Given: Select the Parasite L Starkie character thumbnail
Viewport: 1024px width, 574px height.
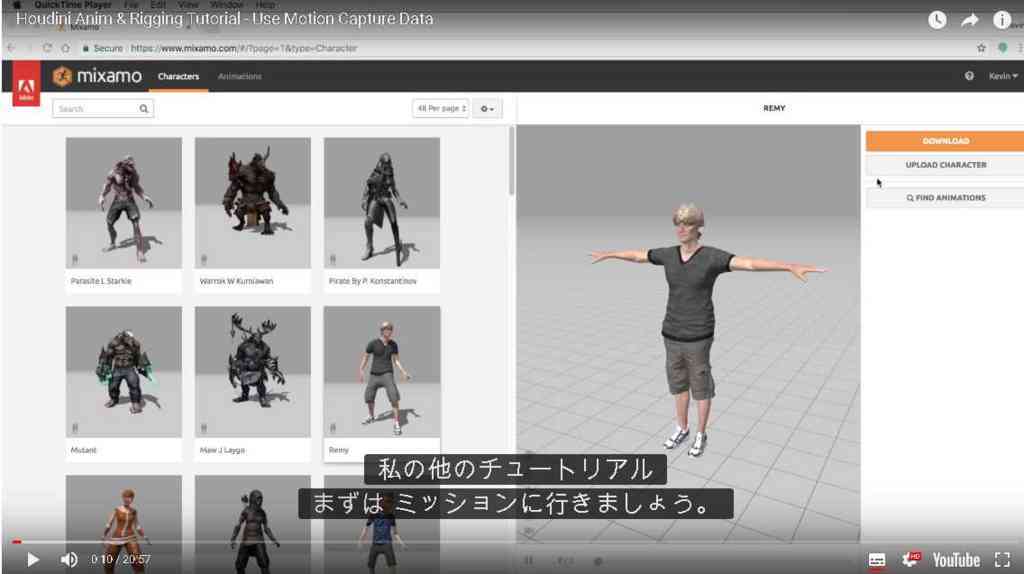Looking at the screenshot, I should 123,202.
